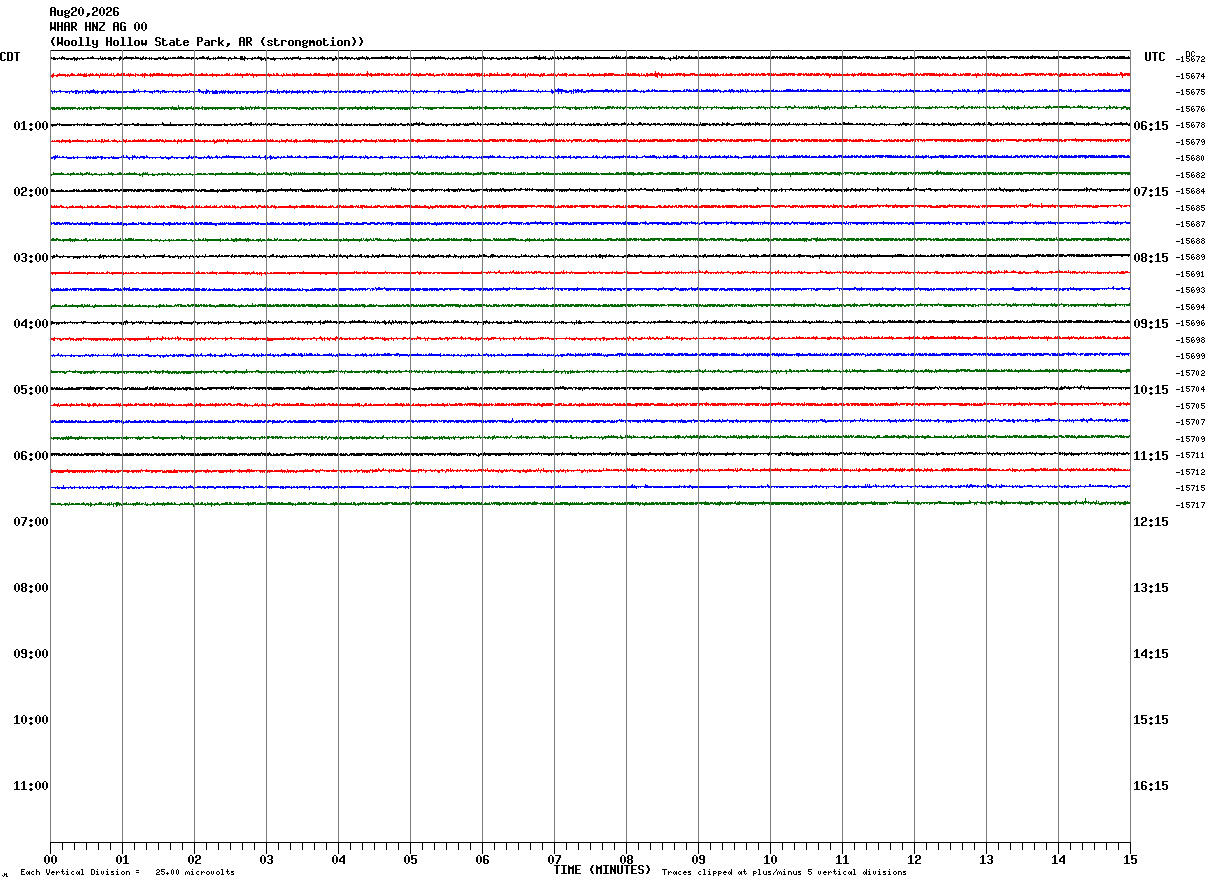Click the 07:00 CDT time label
This screenshot has width=1210, height=886.
tap(31, 522)
